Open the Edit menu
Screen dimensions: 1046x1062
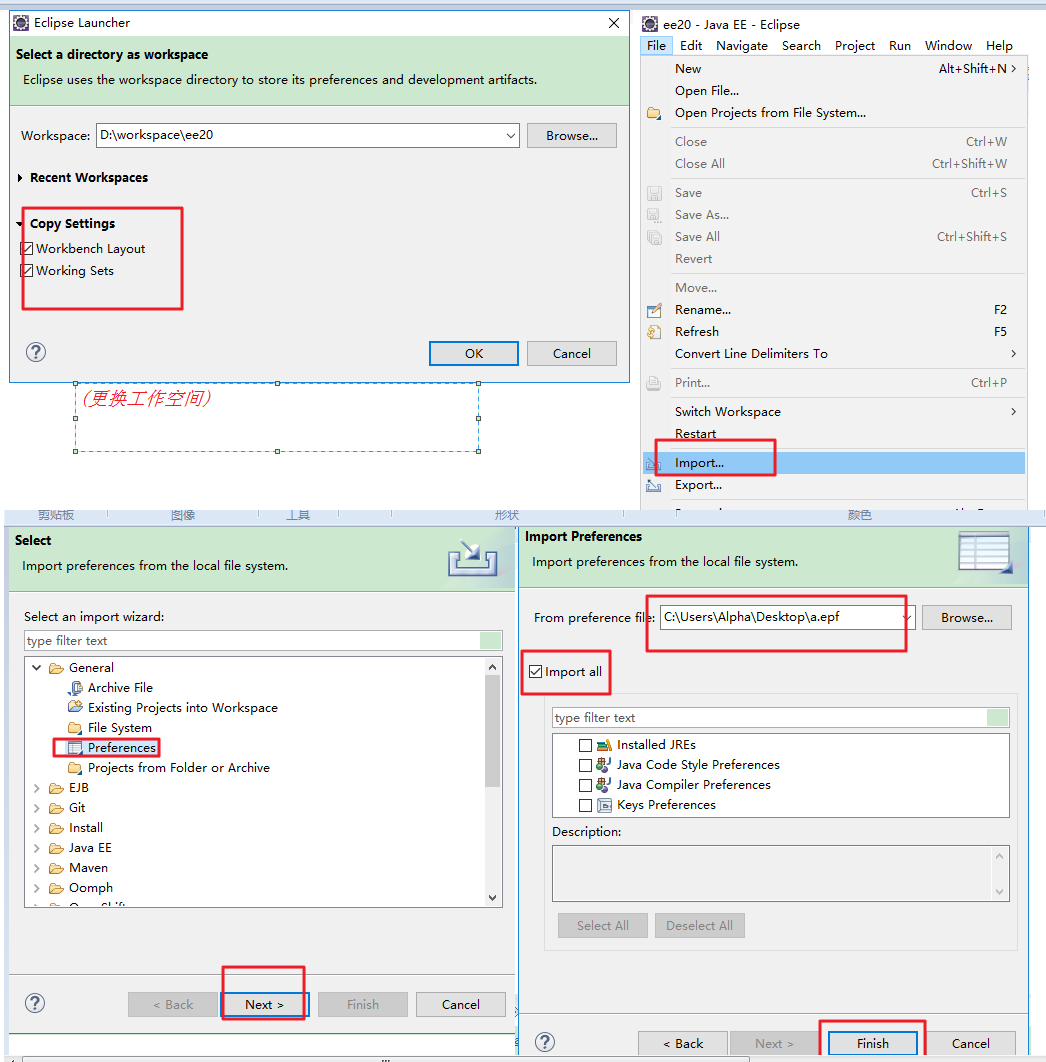(691, 45)
